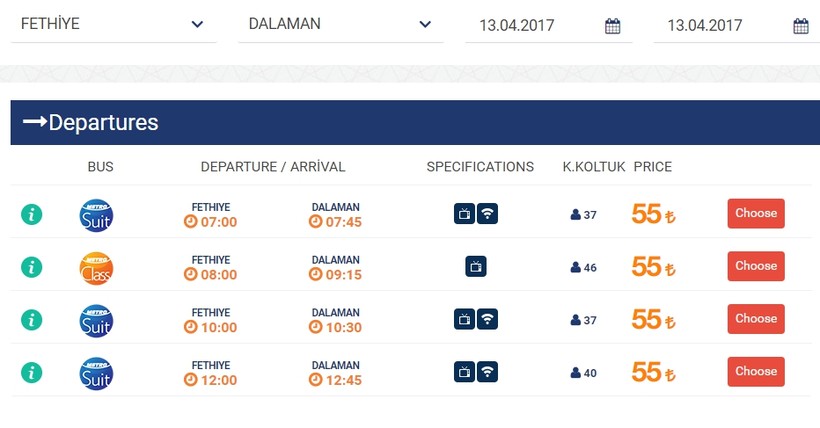Click the Suit bus logo at 10:00
Screen dimensions: 820x428
(x=96, y=320)
